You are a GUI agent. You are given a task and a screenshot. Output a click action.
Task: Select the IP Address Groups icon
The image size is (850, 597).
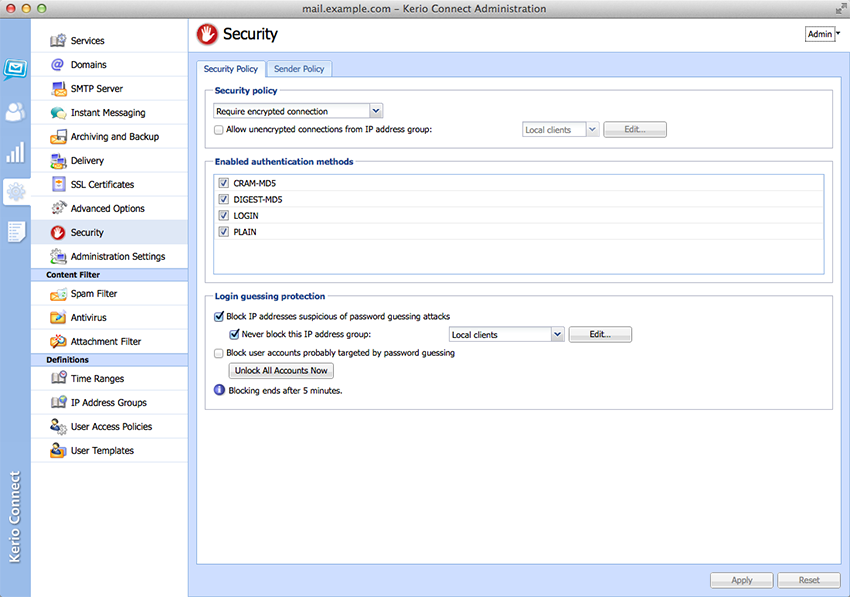click(58, 403)
